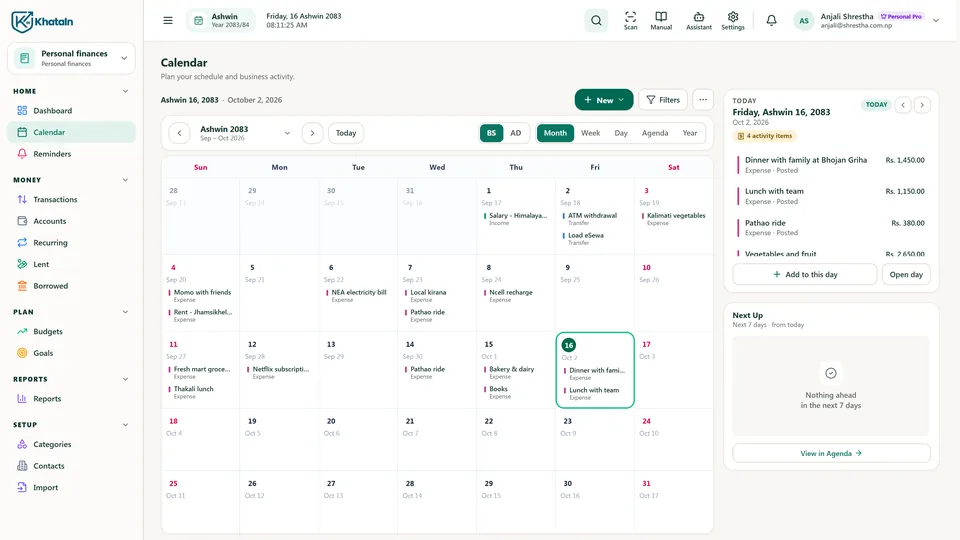The width and height of the screenshot is (960, 540).
Task: Open Goals in sidebar
Action: point(71,353)
